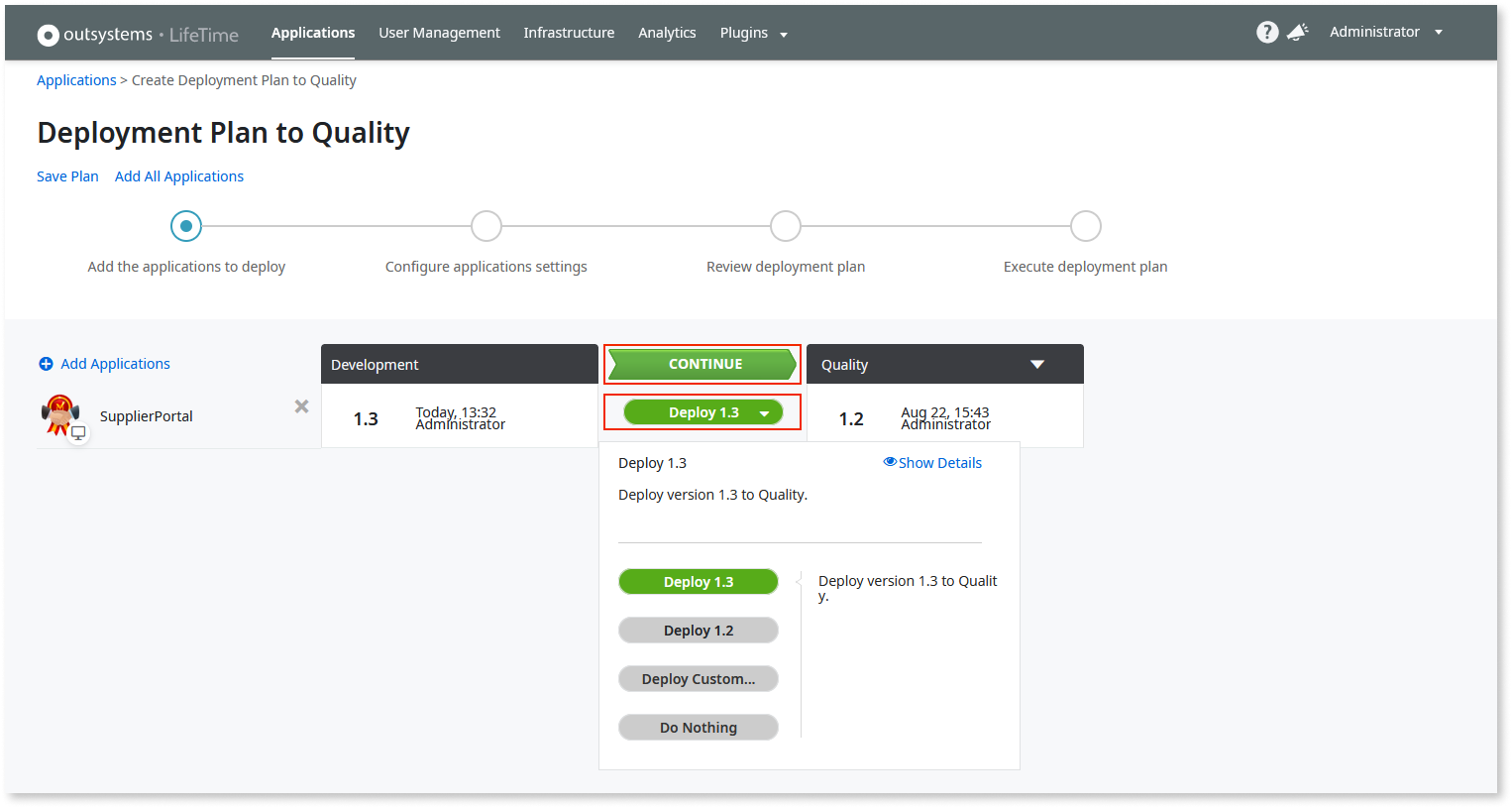Click the eye icon next to Show Details
This screenshot has height=808, width=1512.
point(889,462)
